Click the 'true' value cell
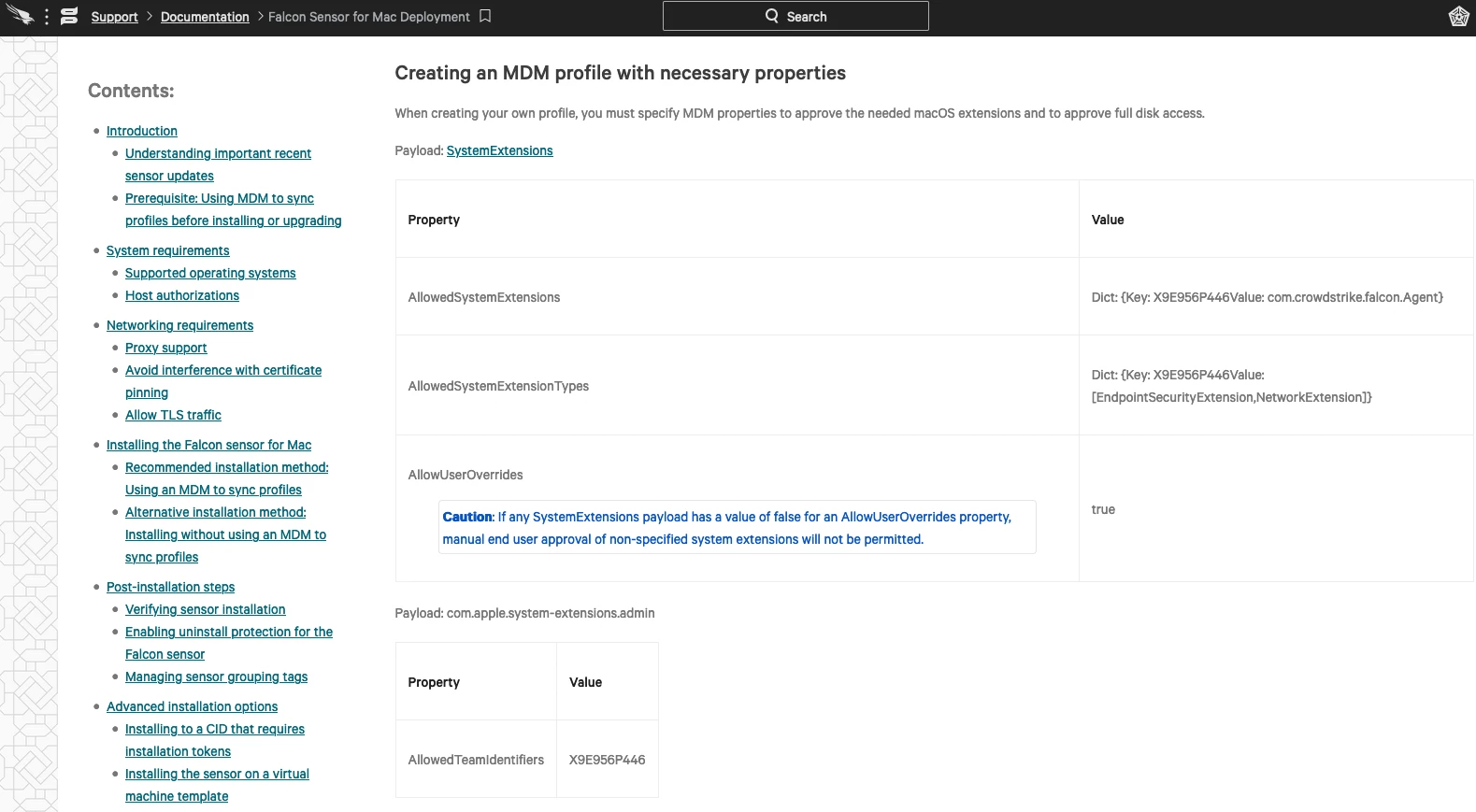The image size is (1476, 812). point(1276,509)
